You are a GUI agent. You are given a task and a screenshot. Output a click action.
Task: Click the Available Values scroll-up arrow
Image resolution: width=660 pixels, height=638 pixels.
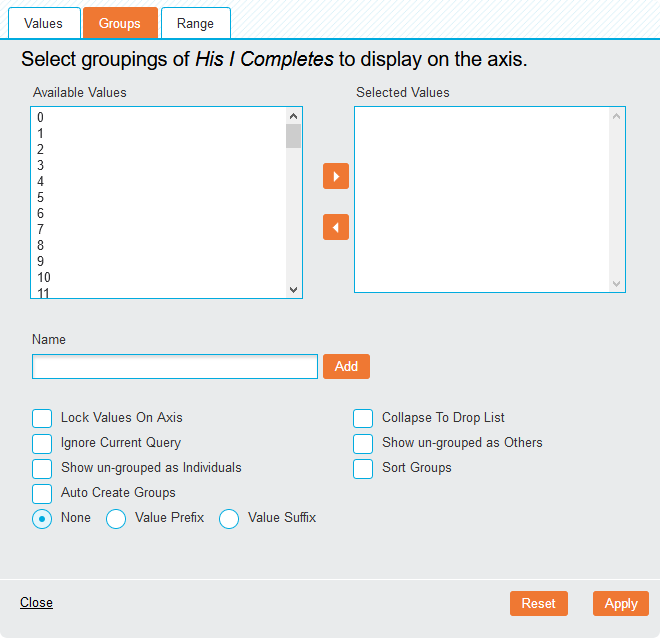[293, 116]
